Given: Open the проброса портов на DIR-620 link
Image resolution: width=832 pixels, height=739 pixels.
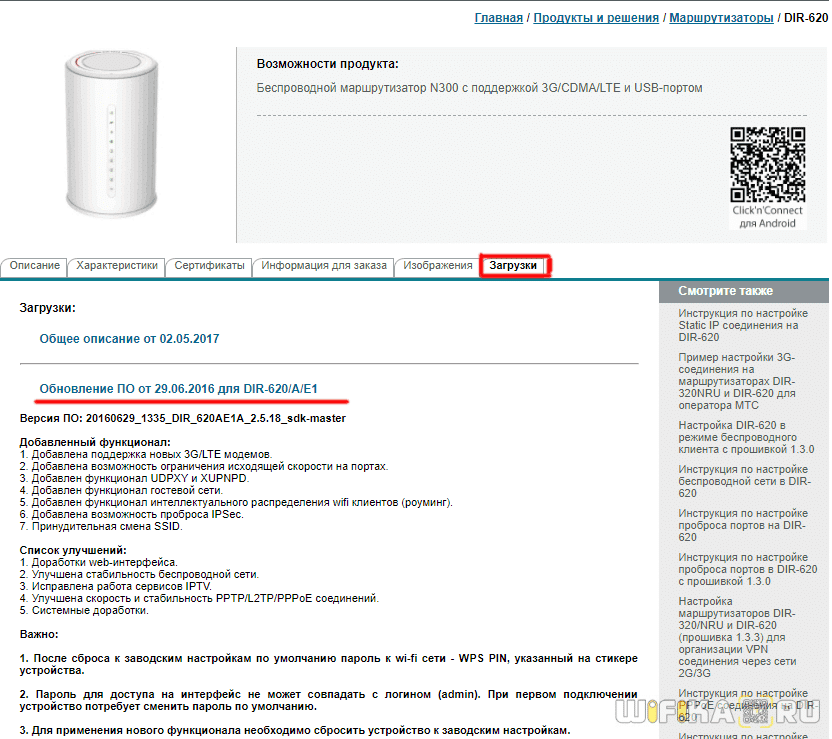Looking at the screenshot, I should (x=743, y=525).
